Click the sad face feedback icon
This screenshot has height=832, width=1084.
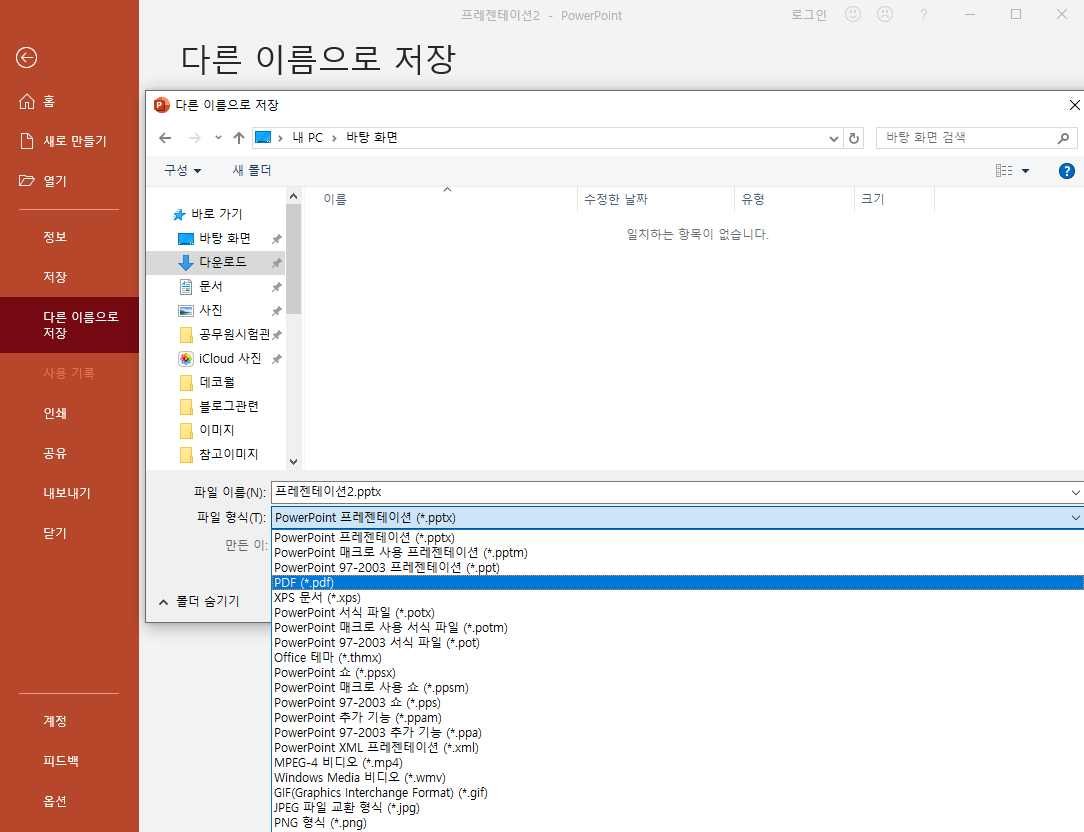(885, 15)
